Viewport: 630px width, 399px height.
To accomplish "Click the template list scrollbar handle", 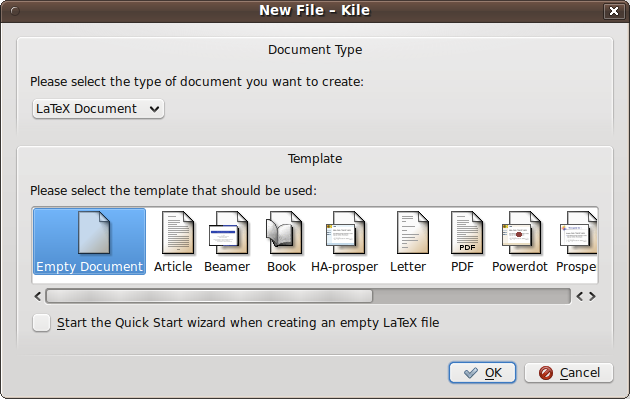I will pos(209,297).
